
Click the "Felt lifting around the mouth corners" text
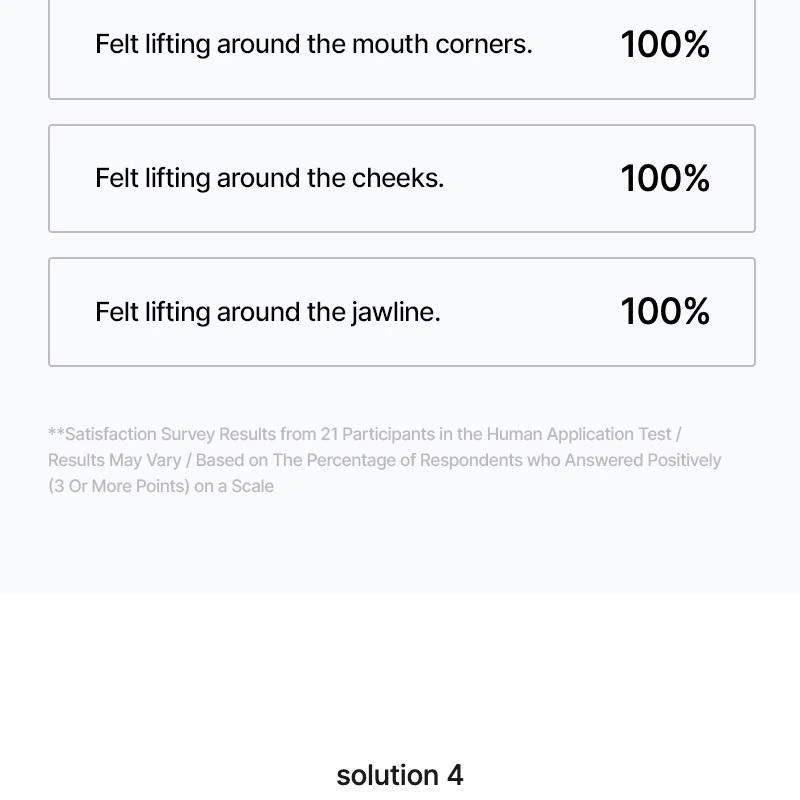tap(313, 44)
